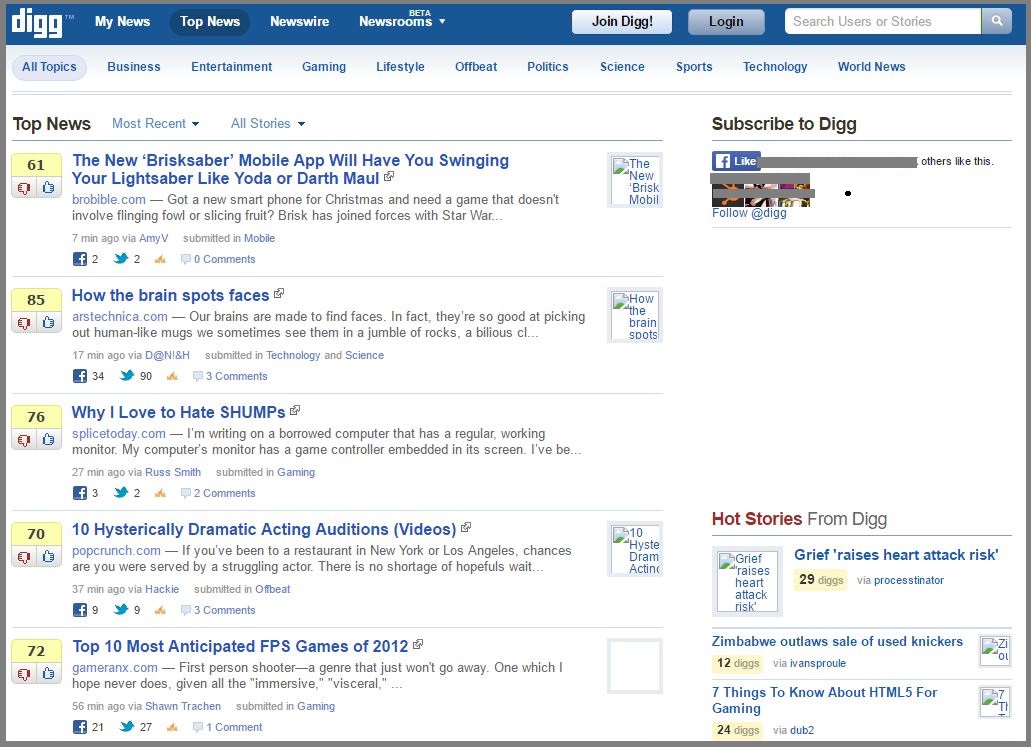Select the All Topics category
Viewport: 1031px width, 747px height.
click(49, 67)
